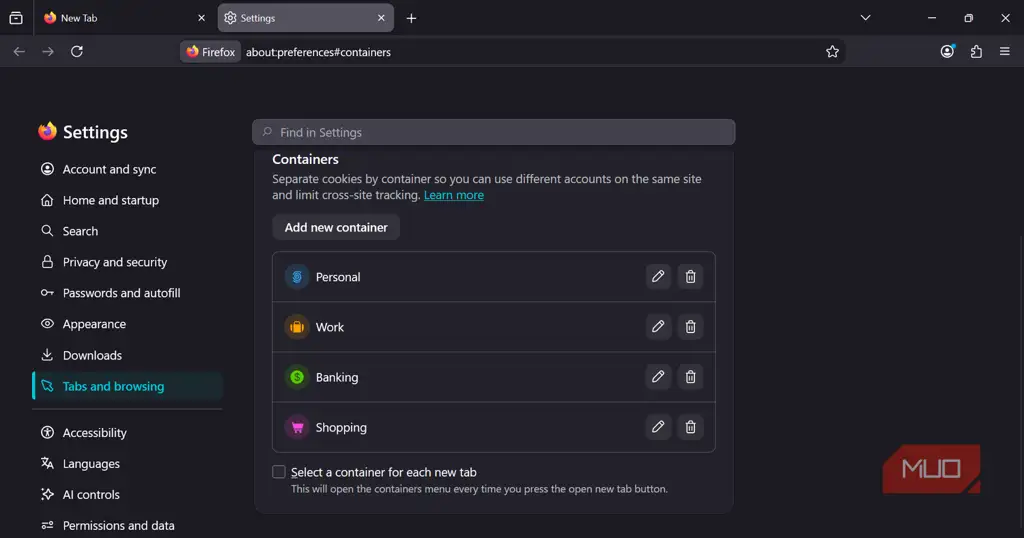Bookmark this page with the star icon
Screen dimensions: 1024x538
pyautogui.click(x=832, y=52)
